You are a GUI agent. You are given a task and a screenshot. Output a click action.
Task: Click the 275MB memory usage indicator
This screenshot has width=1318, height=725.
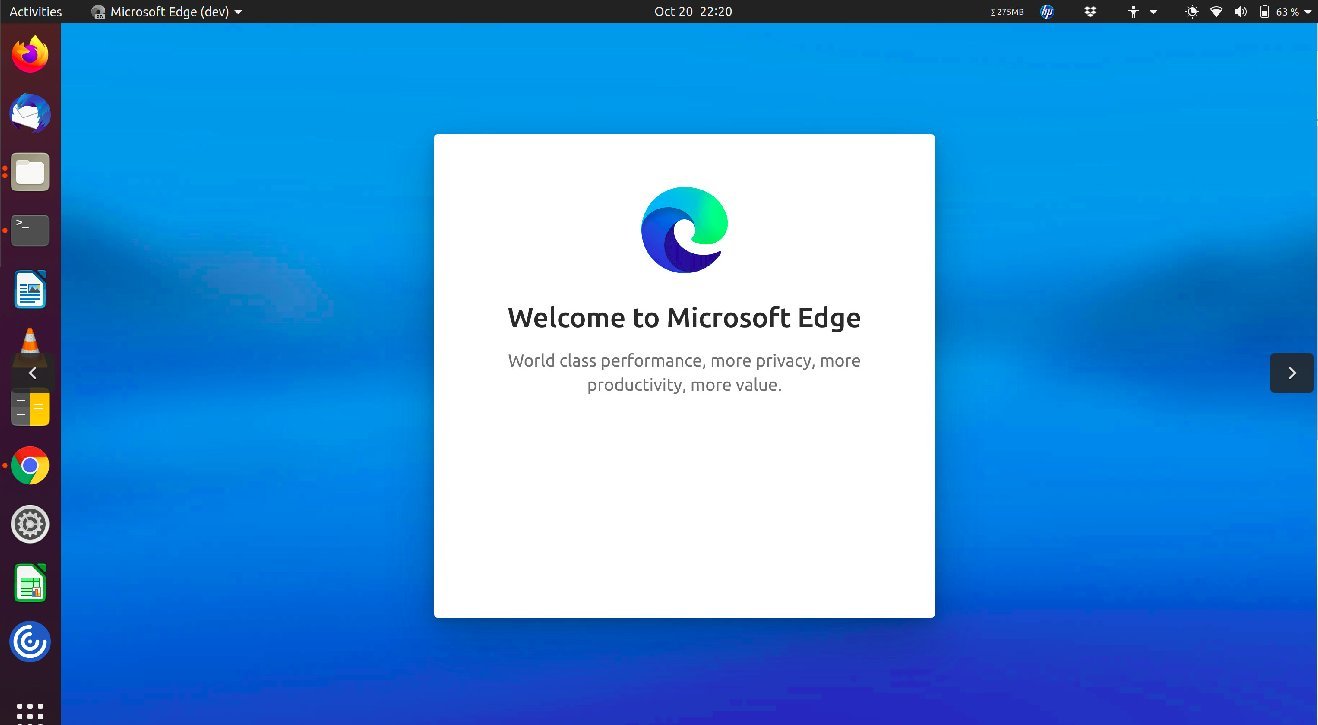point(1007,11)
